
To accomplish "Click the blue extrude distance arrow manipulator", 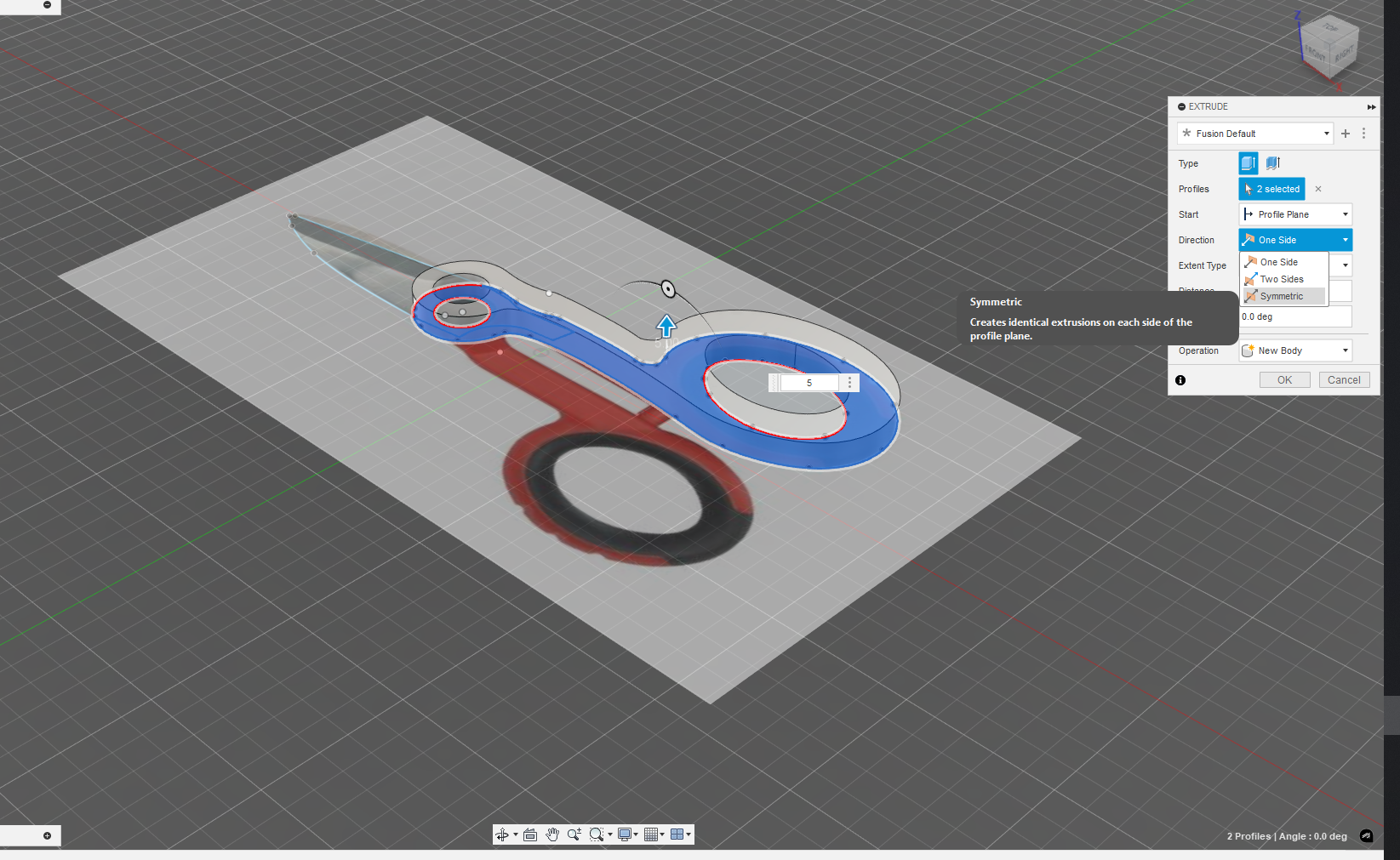I will pyautogui.click(x=666, y=326).
